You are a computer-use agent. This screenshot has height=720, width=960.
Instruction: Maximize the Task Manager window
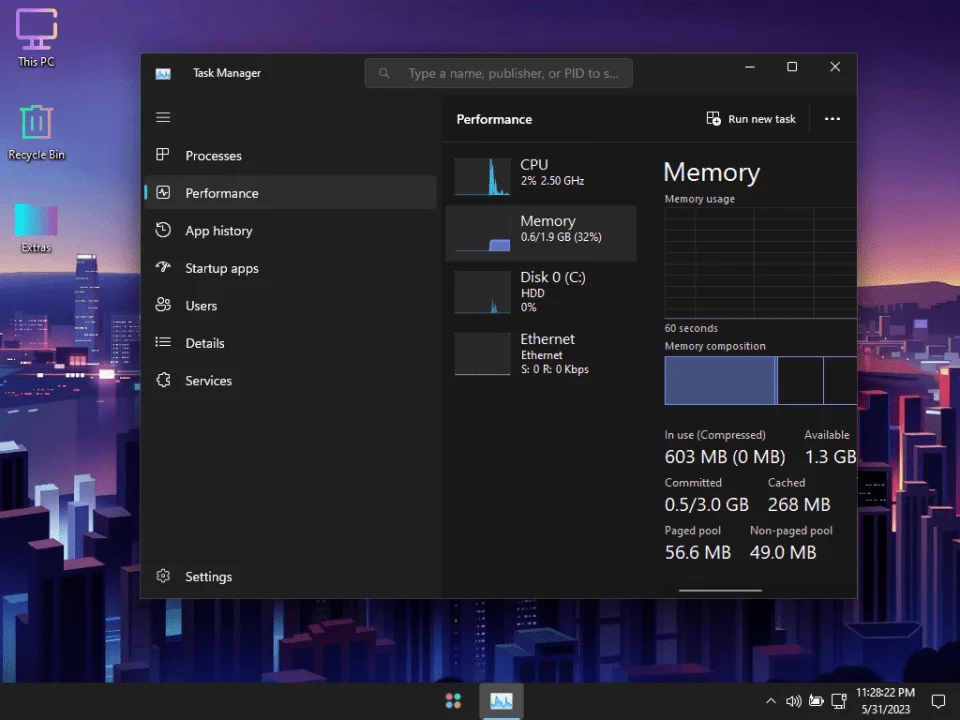coord(792,67)
